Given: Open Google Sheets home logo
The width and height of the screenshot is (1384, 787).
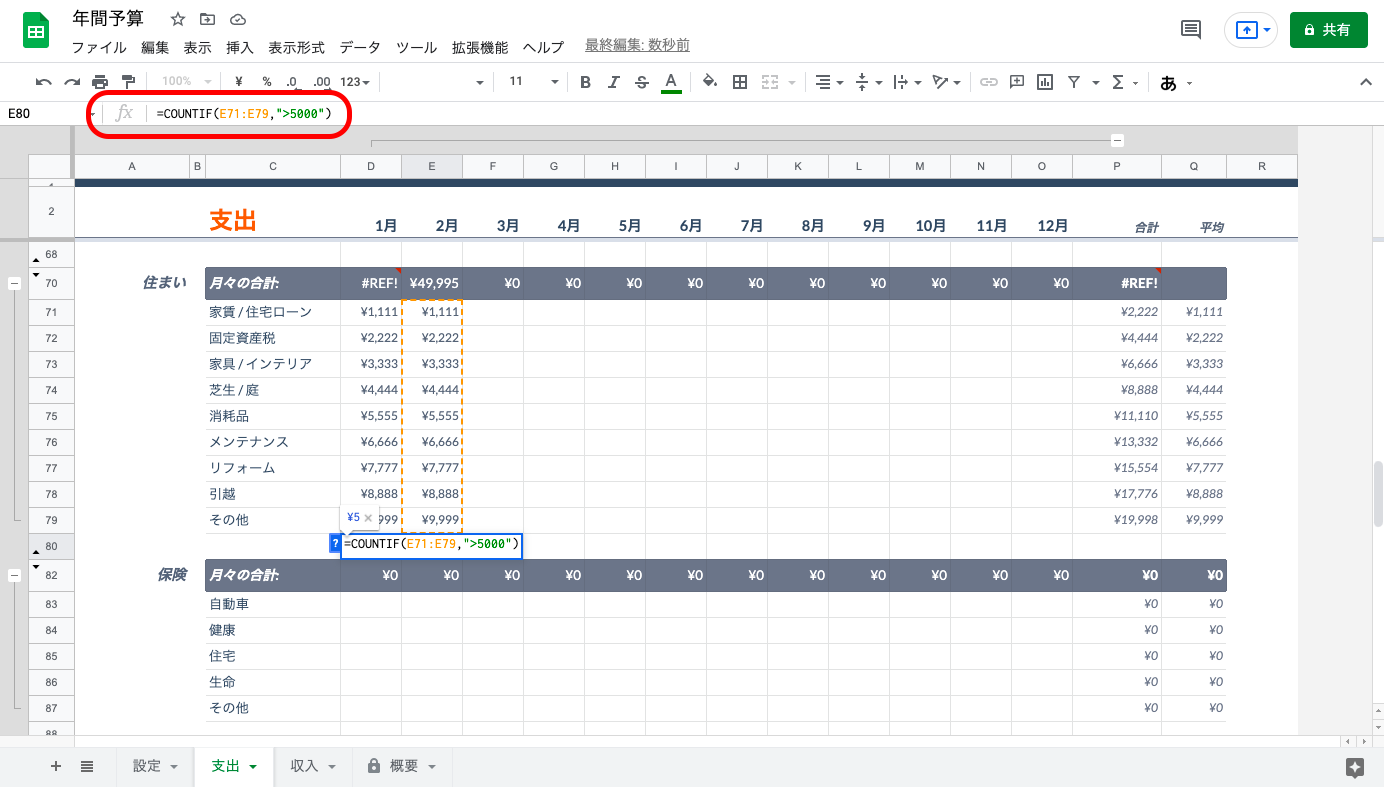Looking at the screenshot, I should pos(37,31).
